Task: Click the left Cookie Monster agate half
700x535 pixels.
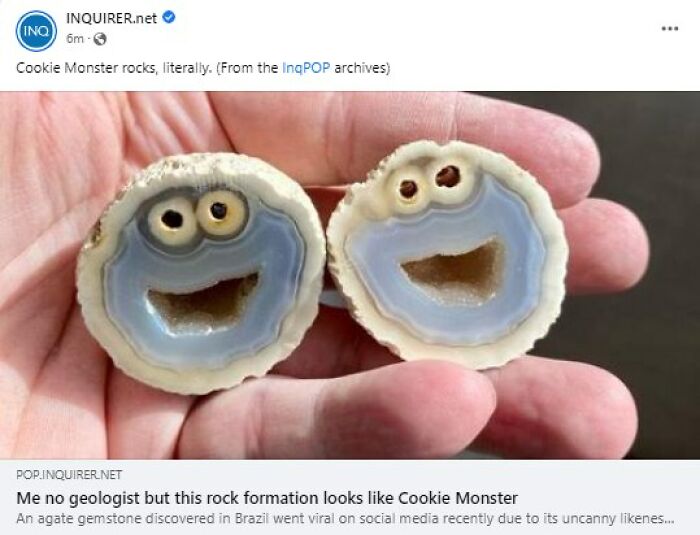Action: tap(201, 273)
